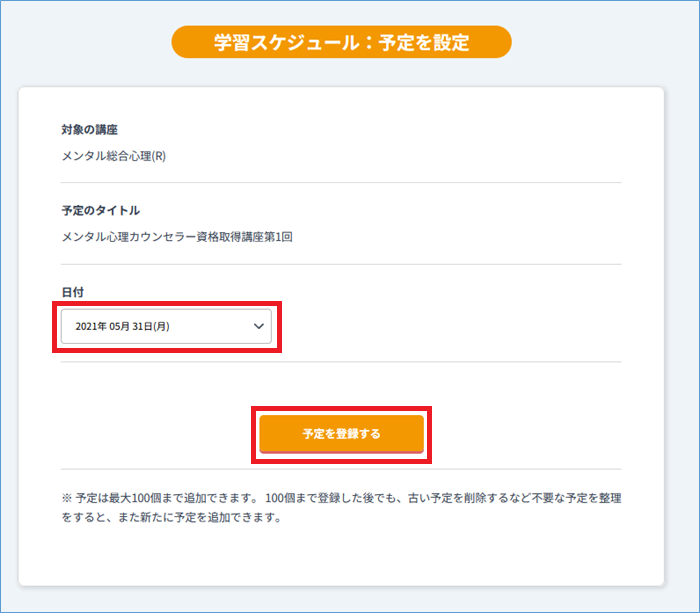Image resolution: width=700 pixels, height=613 pixels.
Task: Click the 予定を設定 part of the header
Action: 424,42
